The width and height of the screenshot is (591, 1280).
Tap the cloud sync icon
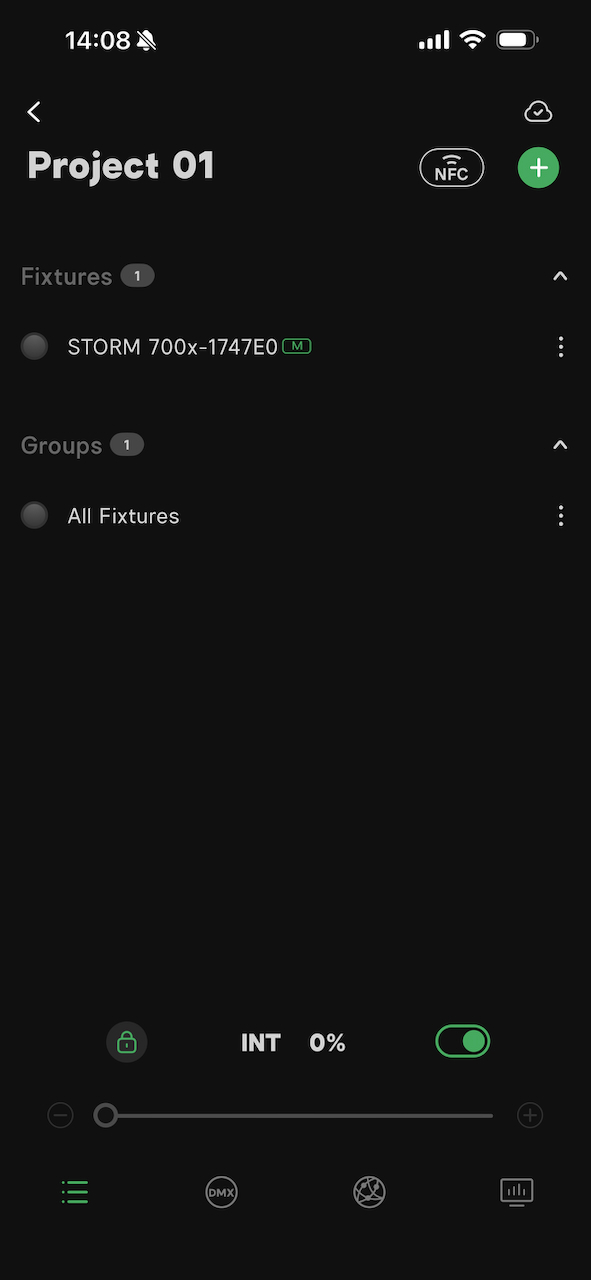click(x=538, y=111)
